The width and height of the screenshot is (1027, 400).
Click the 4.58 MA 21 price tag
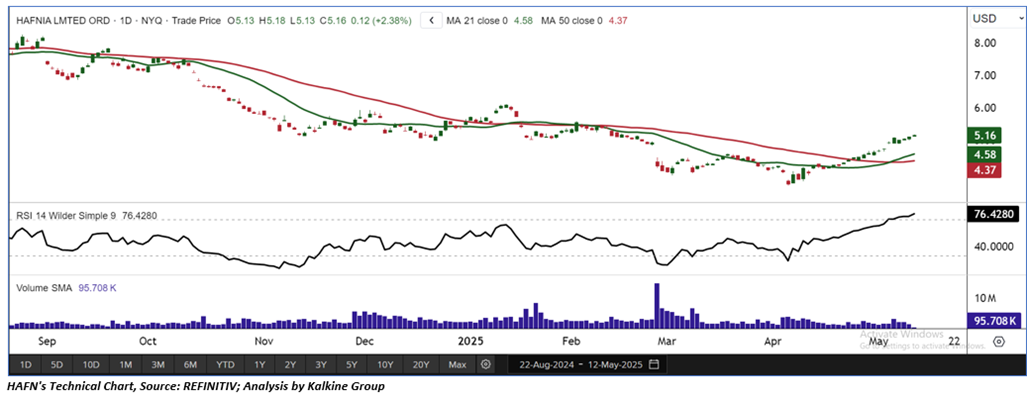[x=983, y=155]
